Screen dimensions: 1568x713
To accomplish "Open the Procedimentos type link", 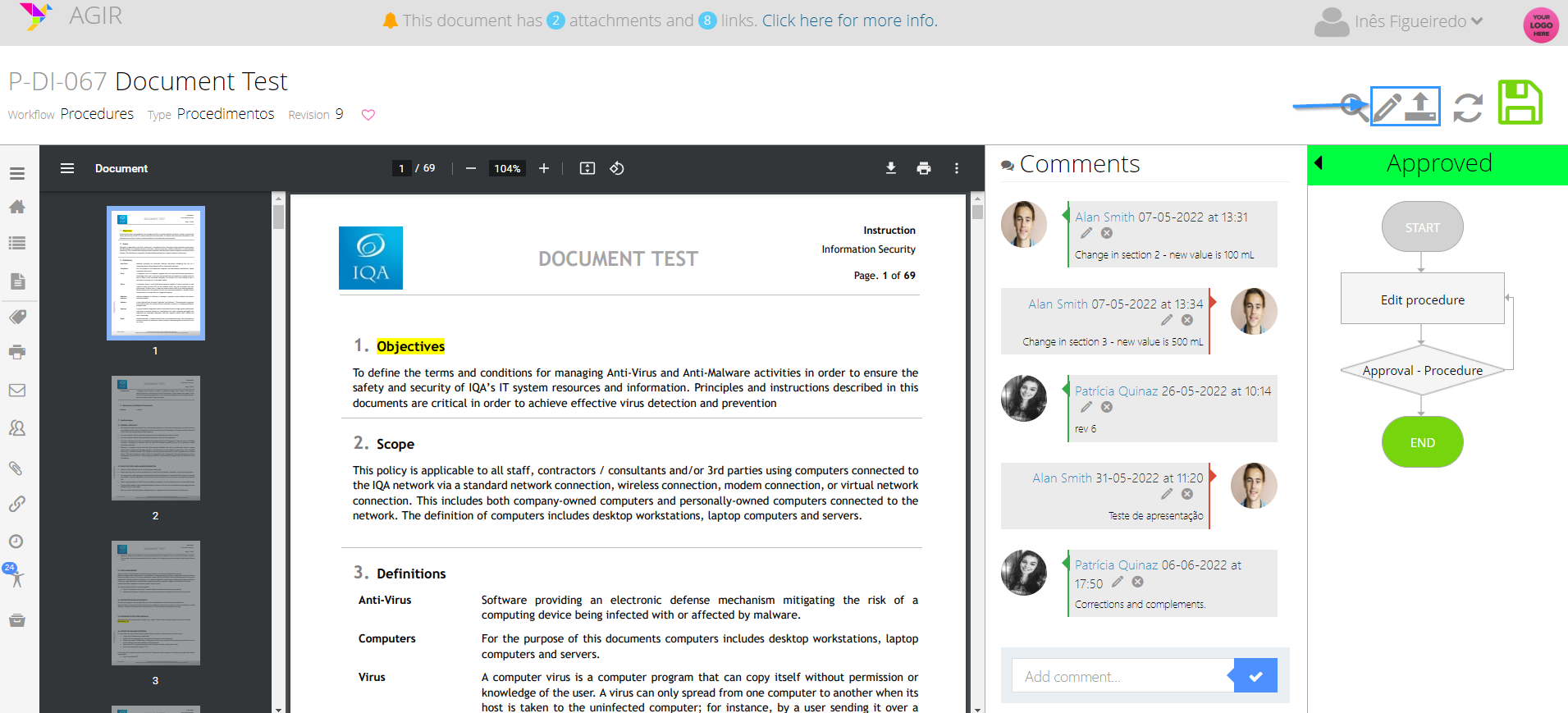I will (226, 114).
